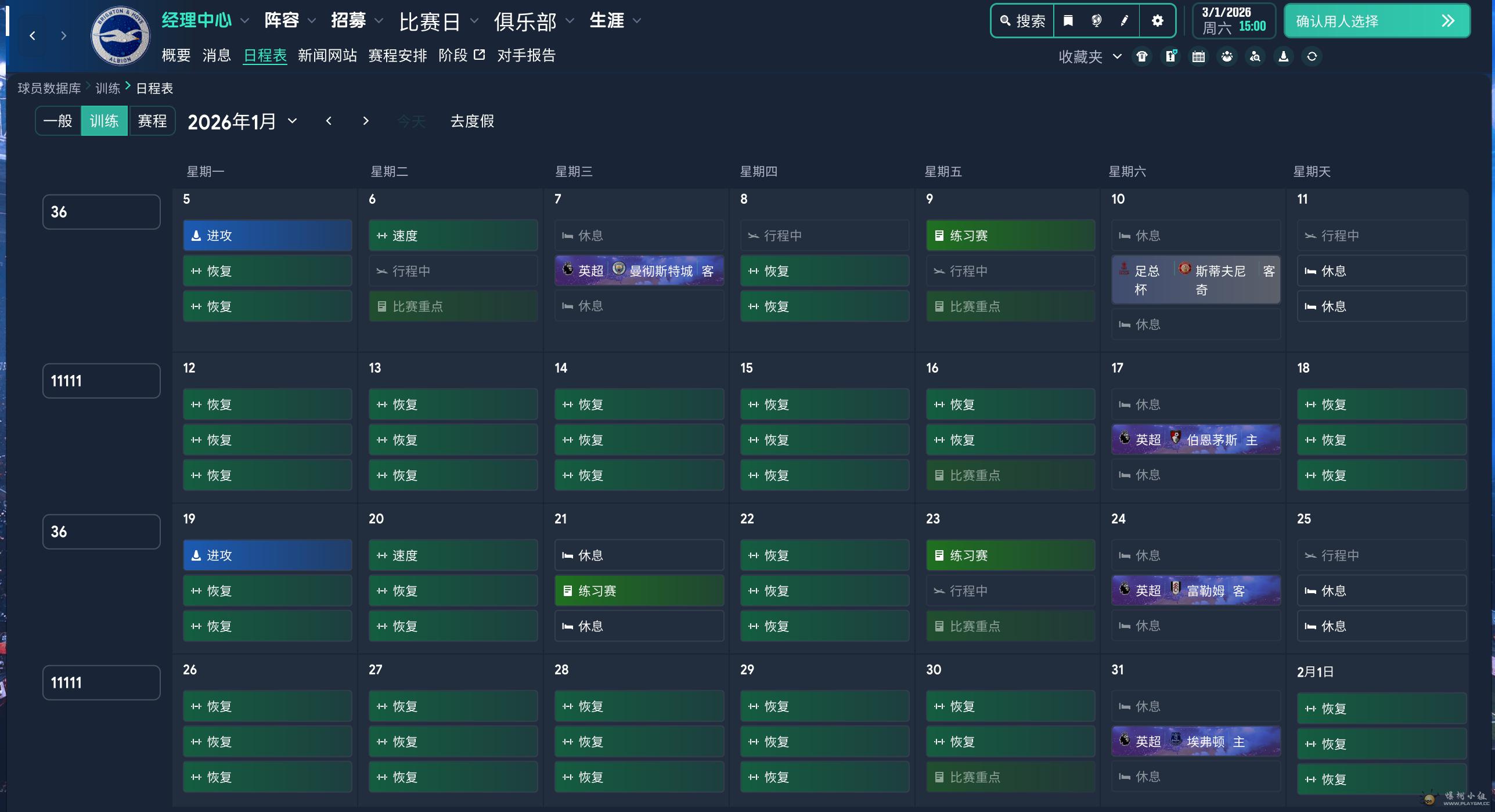Click the shirt icon in favorites bar
The image size is (1495, 812).
point(1142,56)
